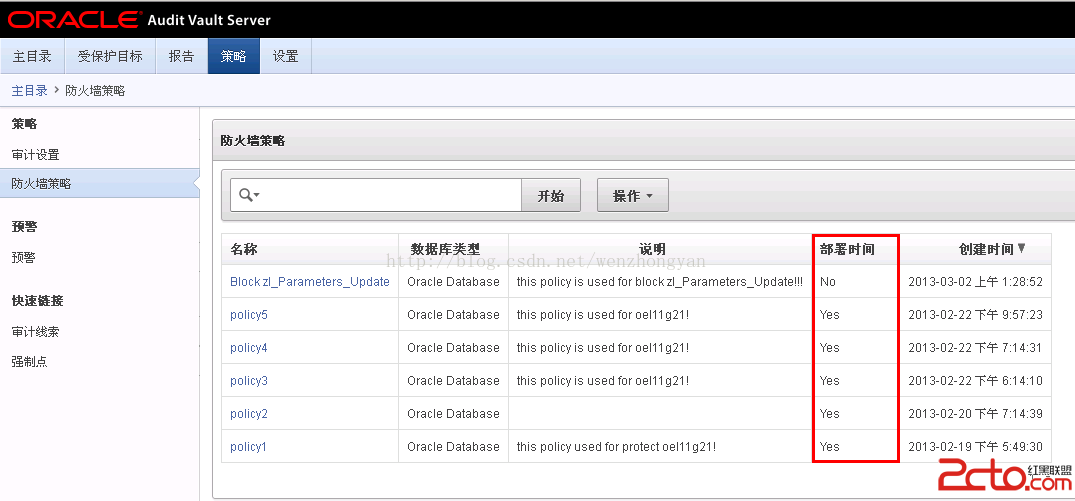The height and width of the screenshot is (501, 1075).
Task: Click Oracle Database cell in policy2 row
Action: (453, 413)
